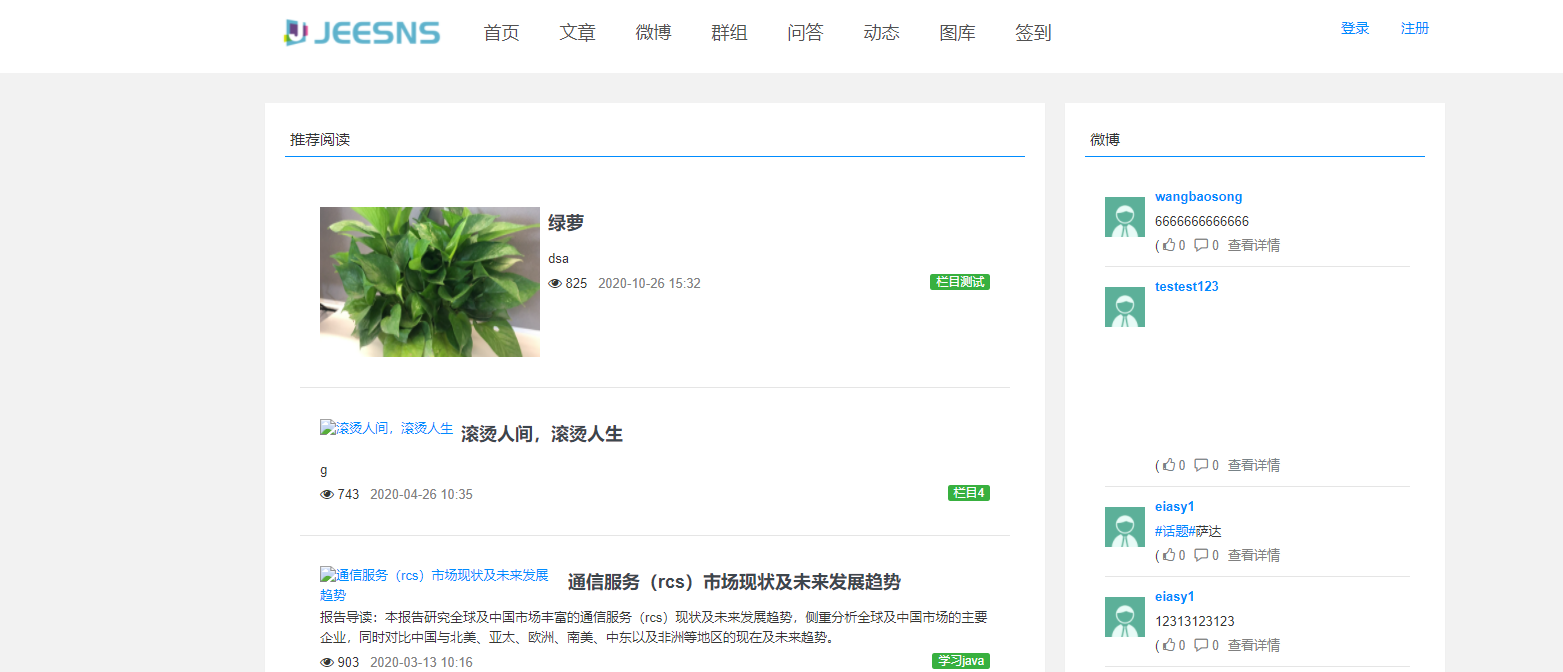View details of testest123's weibo
The width and height of the screenshot is (1563, 672).
tap(1254, 465)
